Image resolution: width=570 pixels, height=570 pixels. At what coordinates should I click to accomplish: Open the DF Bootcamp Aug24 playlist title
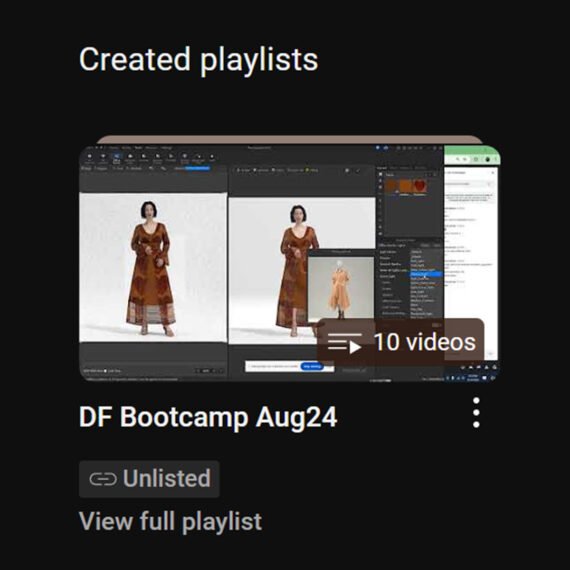pyautogui.click(x=208, y=417)
